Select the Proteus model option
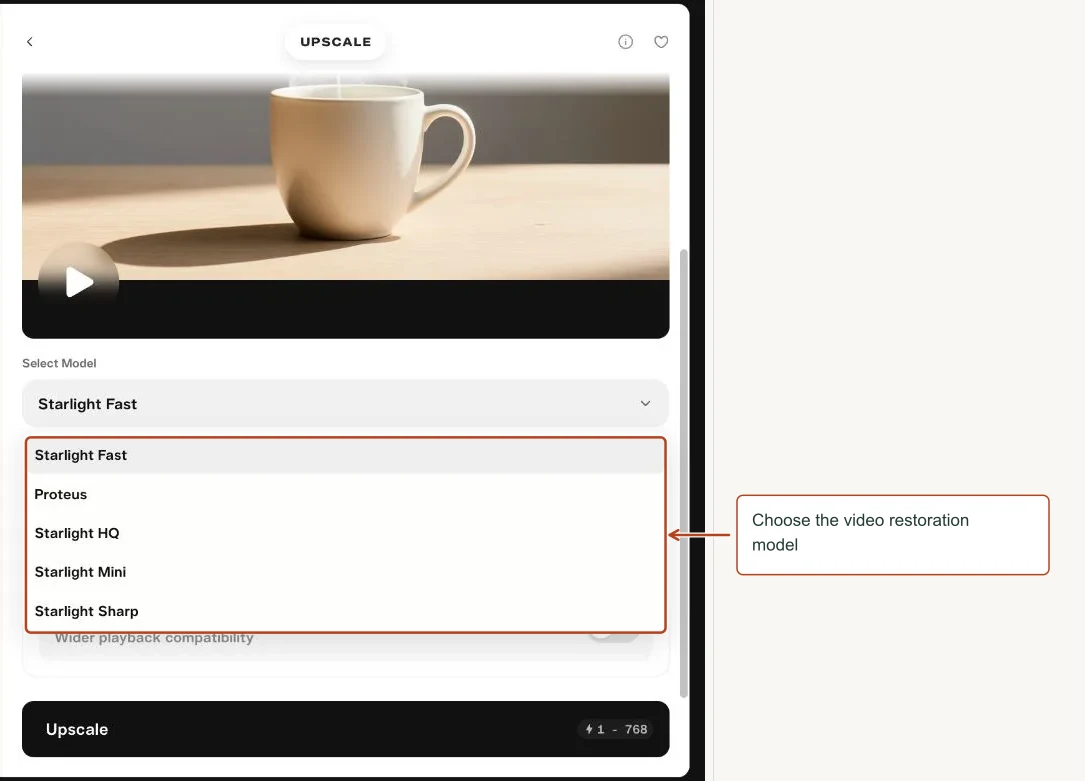The image size is (1085, 781). click(x=345, y=495)
